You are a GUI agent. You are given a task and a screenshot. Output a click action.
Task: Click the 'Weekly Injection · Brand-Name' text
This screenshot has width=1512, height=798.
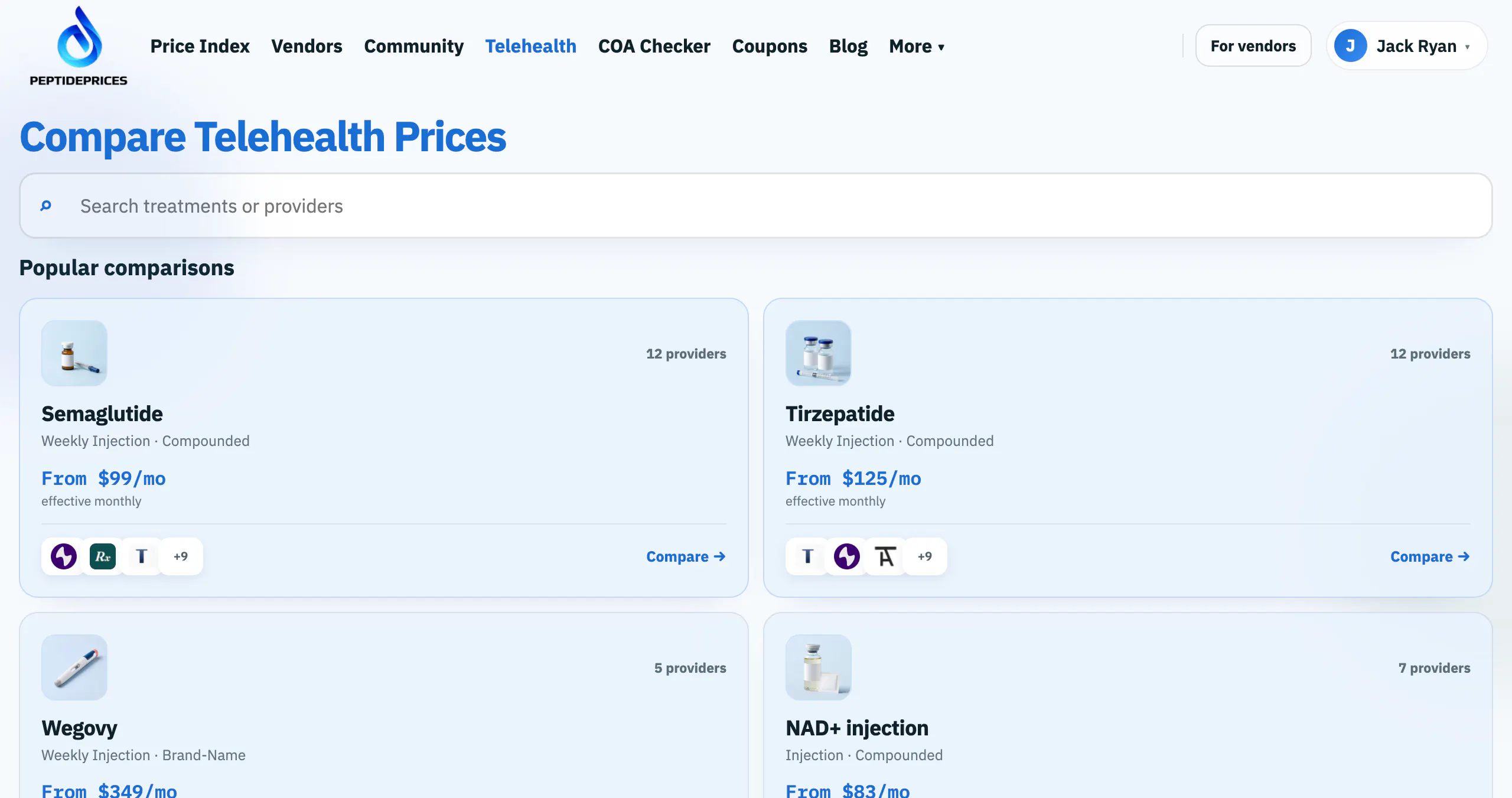(x=144, y=755)
